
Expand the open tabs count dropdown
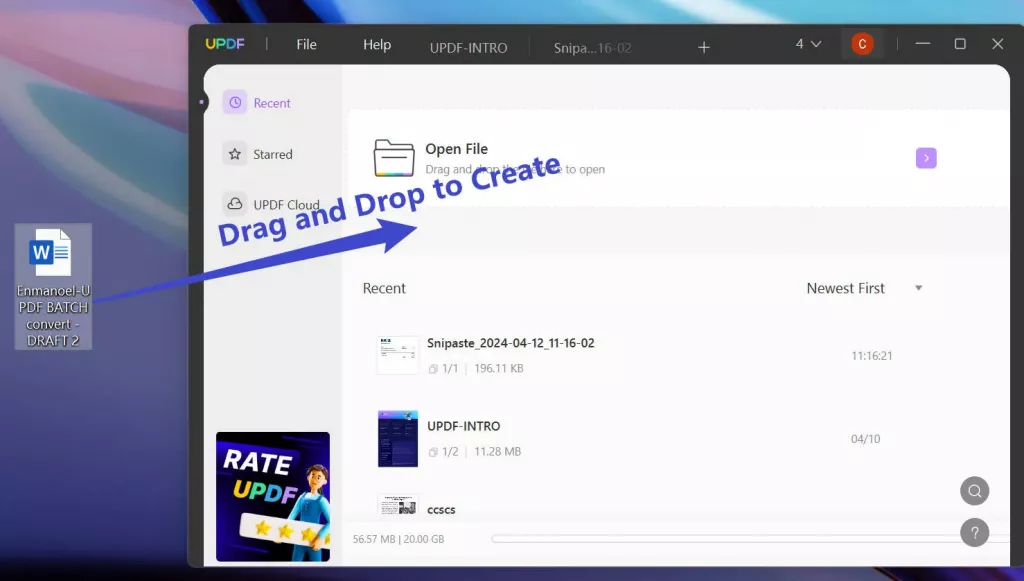point(808,44)
